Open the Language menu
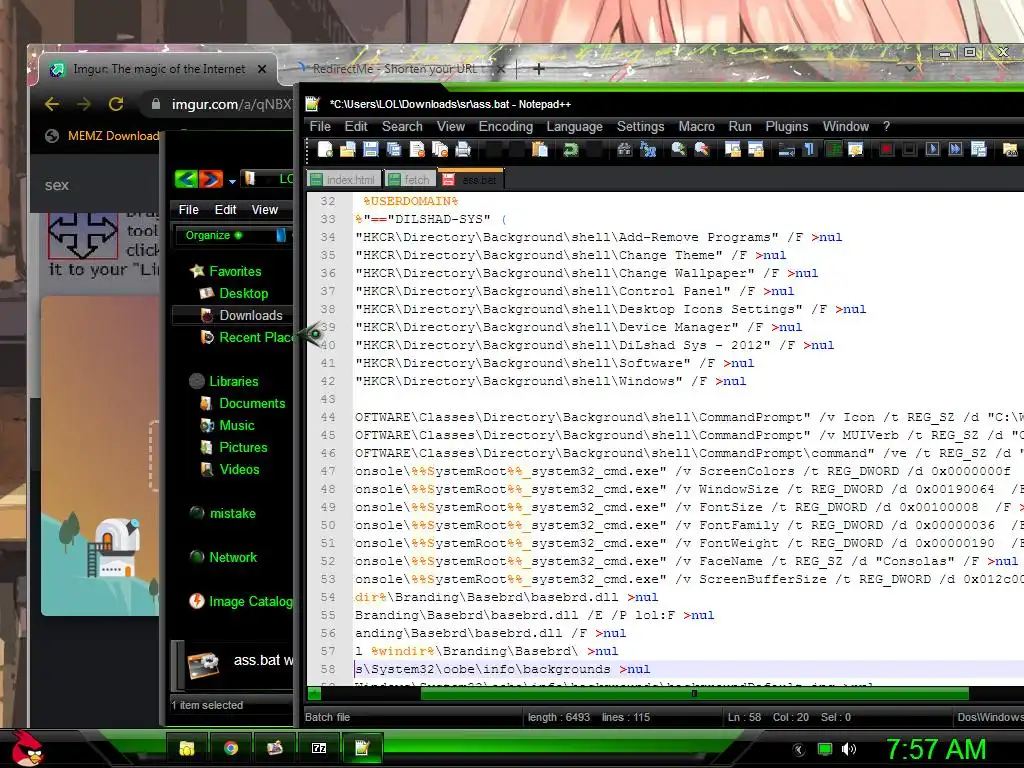Screen dimensions: 1024x768 tap(575, 127)
